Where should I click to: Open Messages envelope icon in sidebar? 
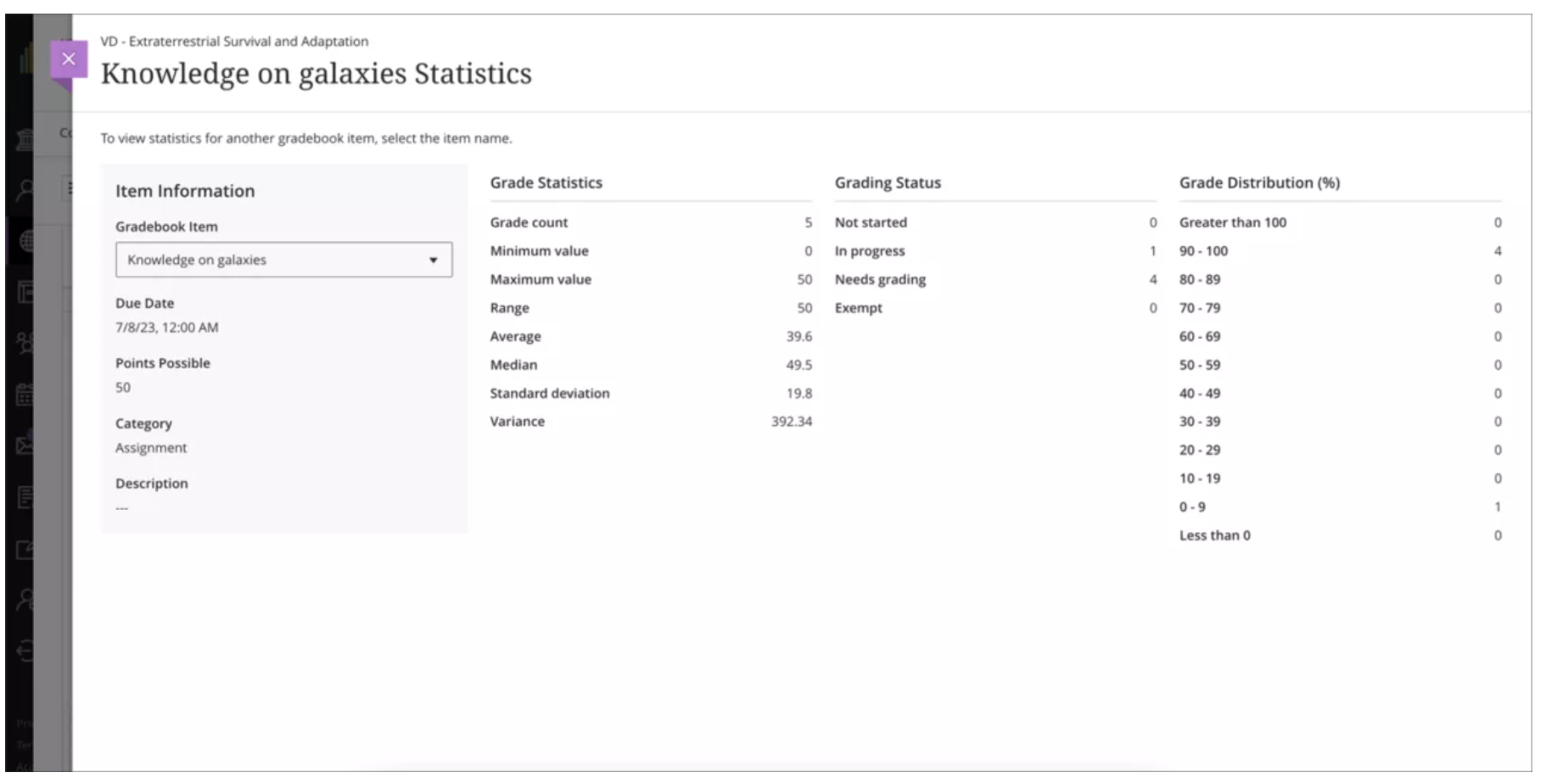(25, 445)
